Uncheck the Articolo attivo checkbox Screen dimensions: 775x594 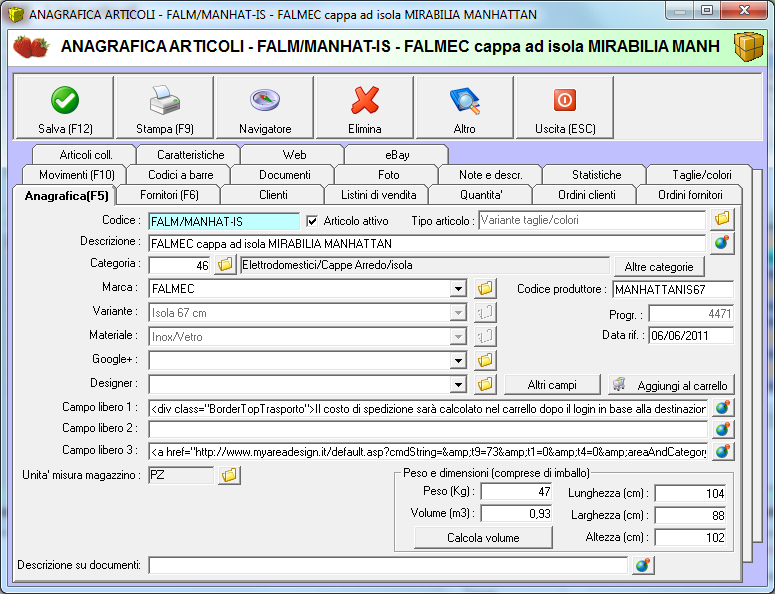(x=312, y=220)
